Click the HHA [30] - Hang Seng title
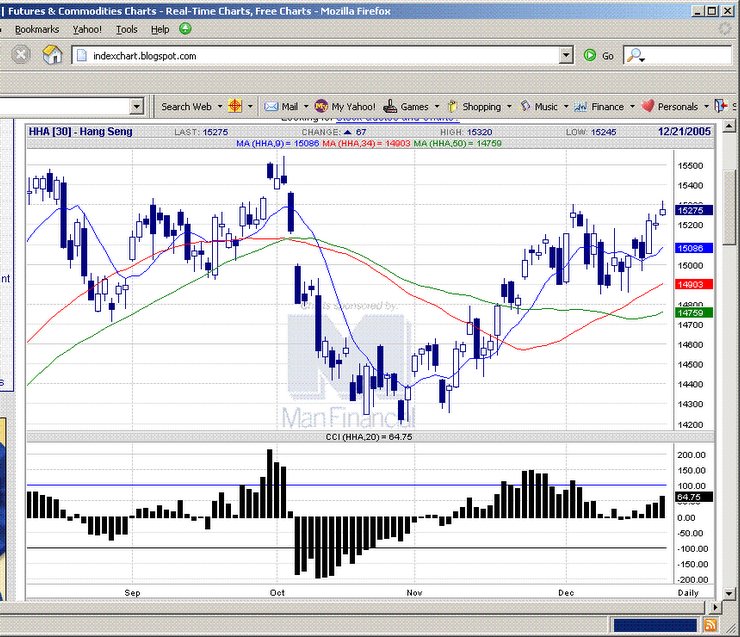Image resolution: width=740 pixels, height=637 pixels. pyautogui.click(x=81, y=132)
